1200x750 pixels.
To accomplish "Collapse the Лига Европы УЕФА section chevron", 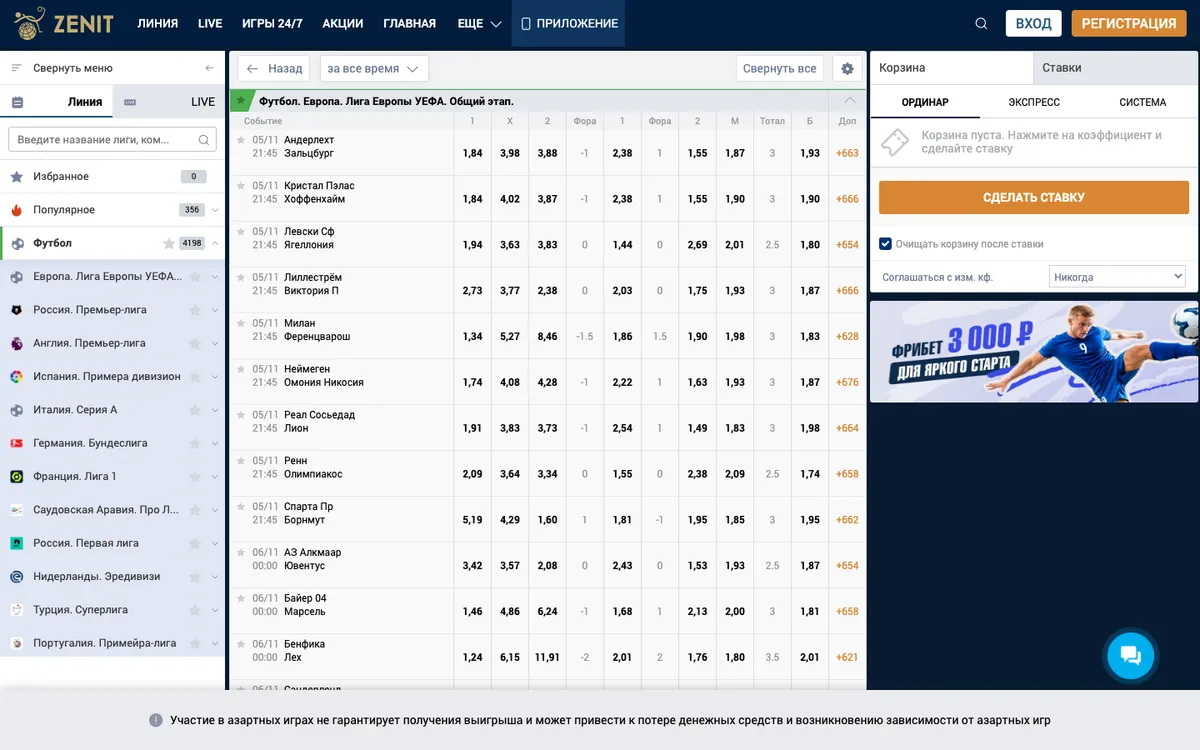I will point(850,101).
